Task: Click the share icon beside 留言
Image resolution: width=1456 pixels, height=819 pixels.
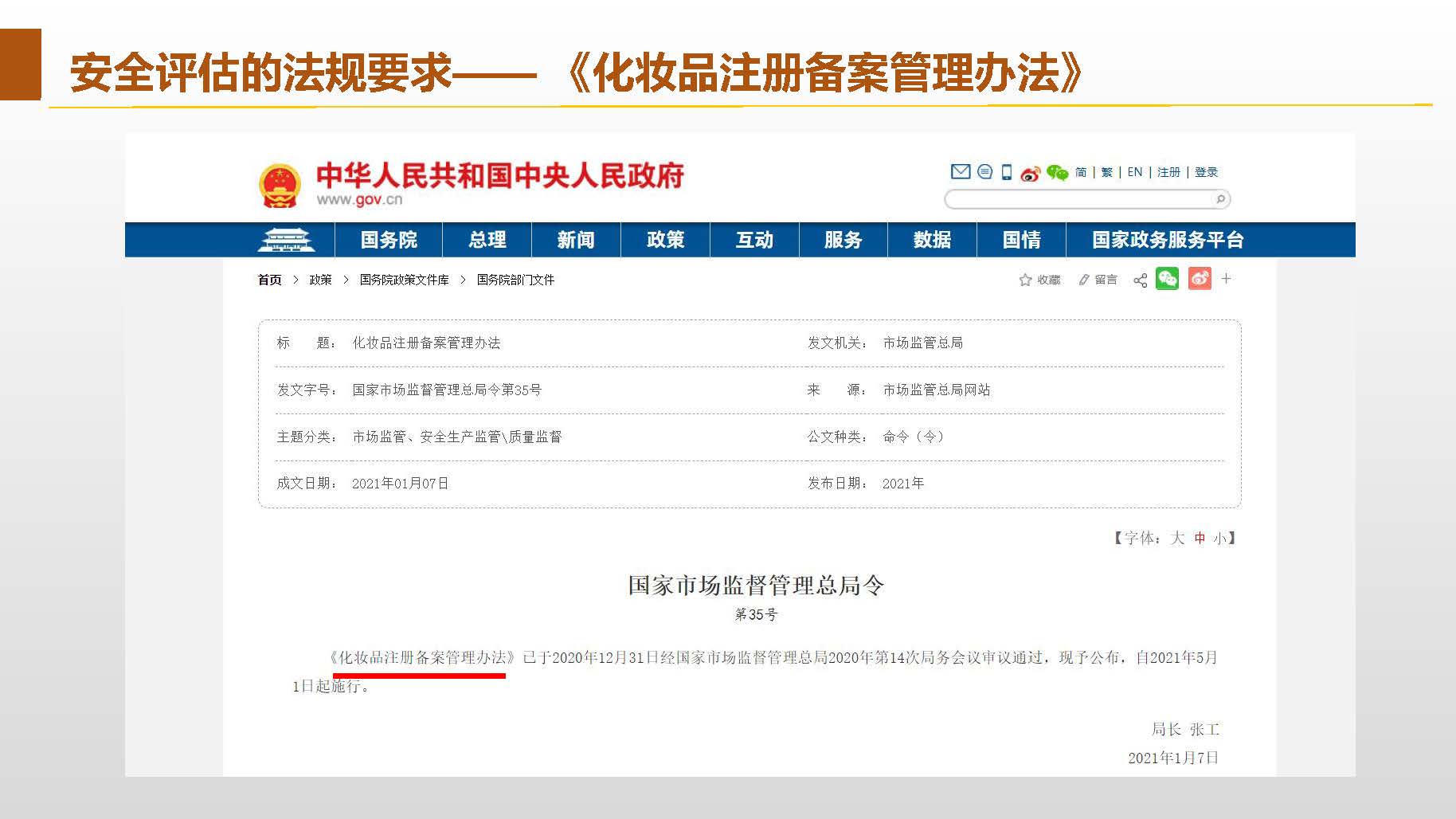Action: tap(1140, 280)
